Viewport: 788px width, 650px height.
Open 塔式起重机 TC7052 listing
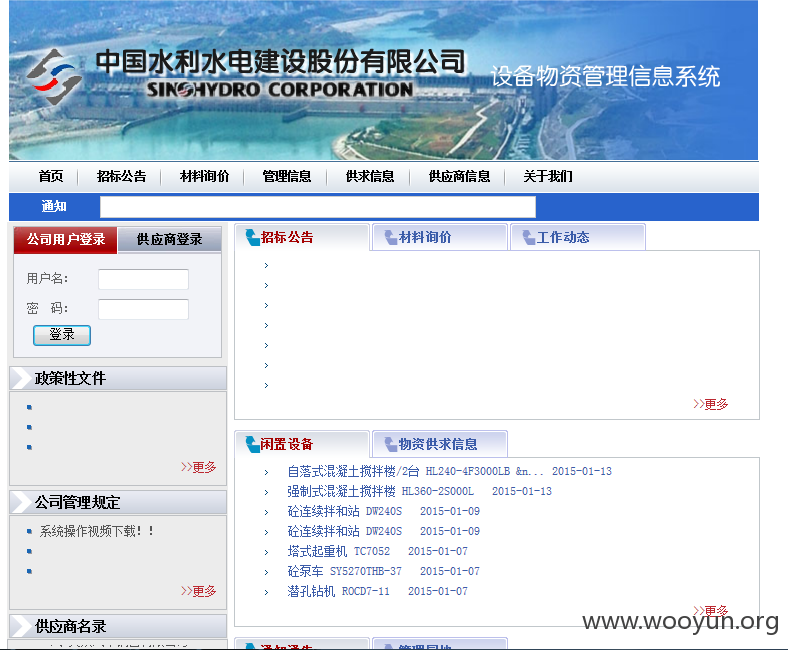(338, 551)
